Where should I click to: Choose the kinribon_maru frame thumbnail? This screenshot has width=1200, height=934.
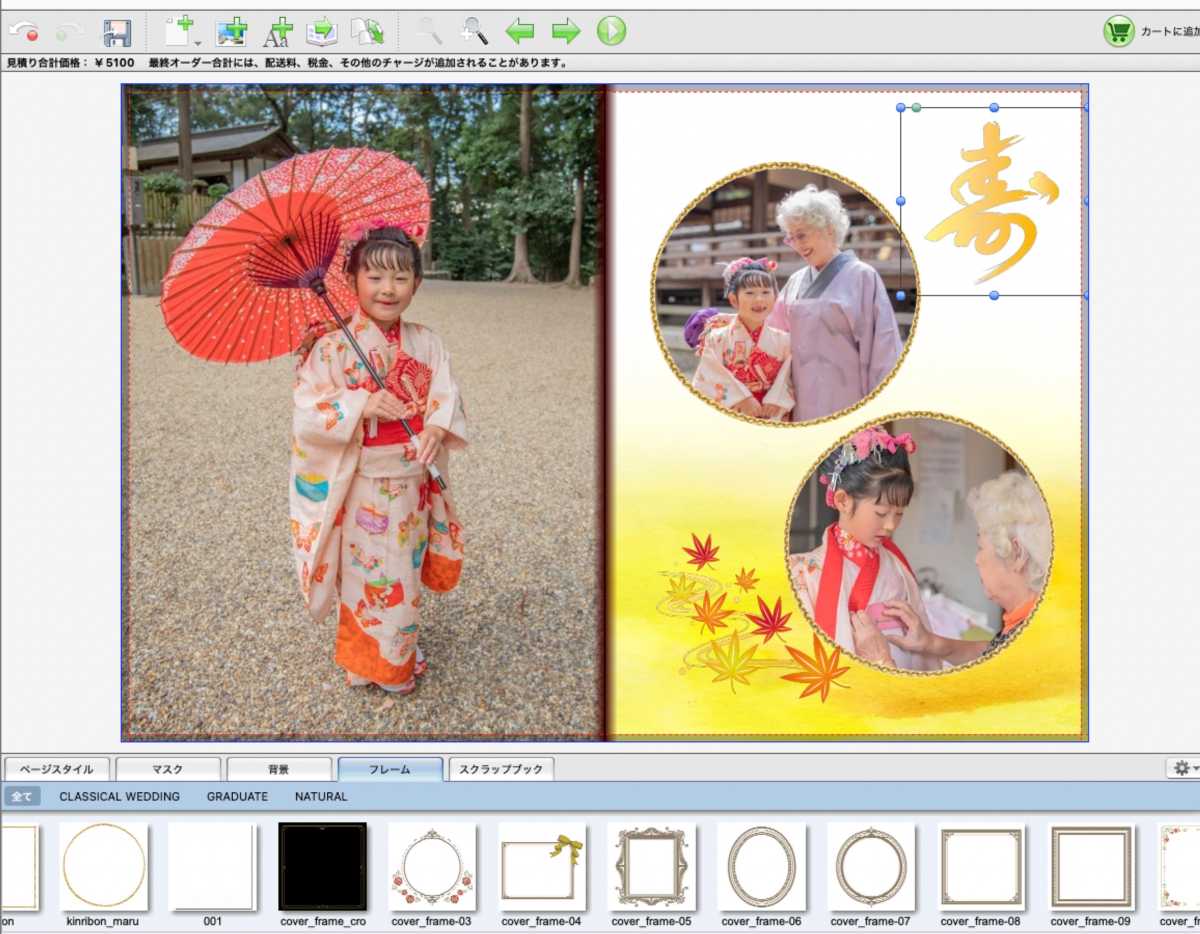pos(104,866)
